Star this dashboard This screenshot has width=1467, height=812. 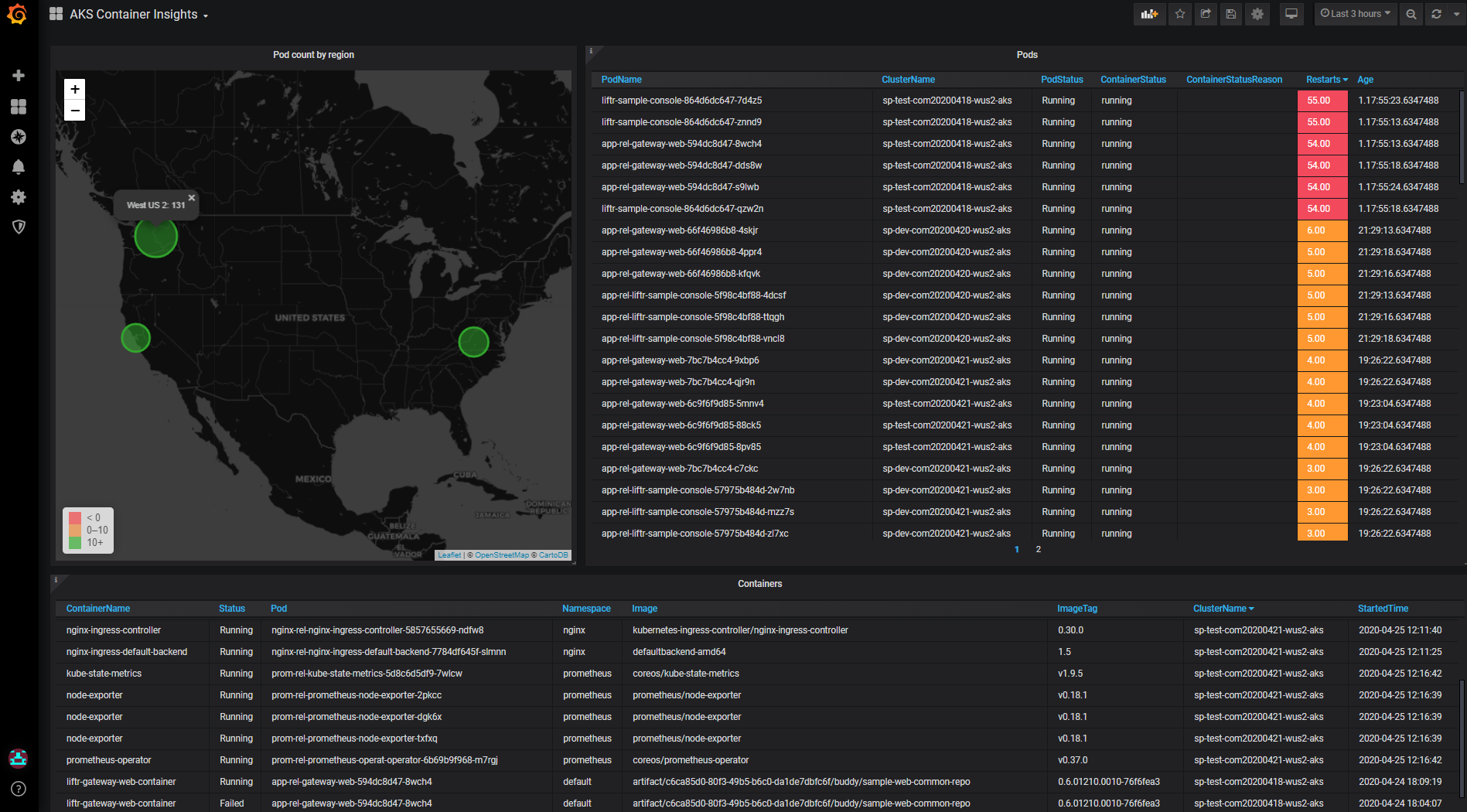(1180, 14)
